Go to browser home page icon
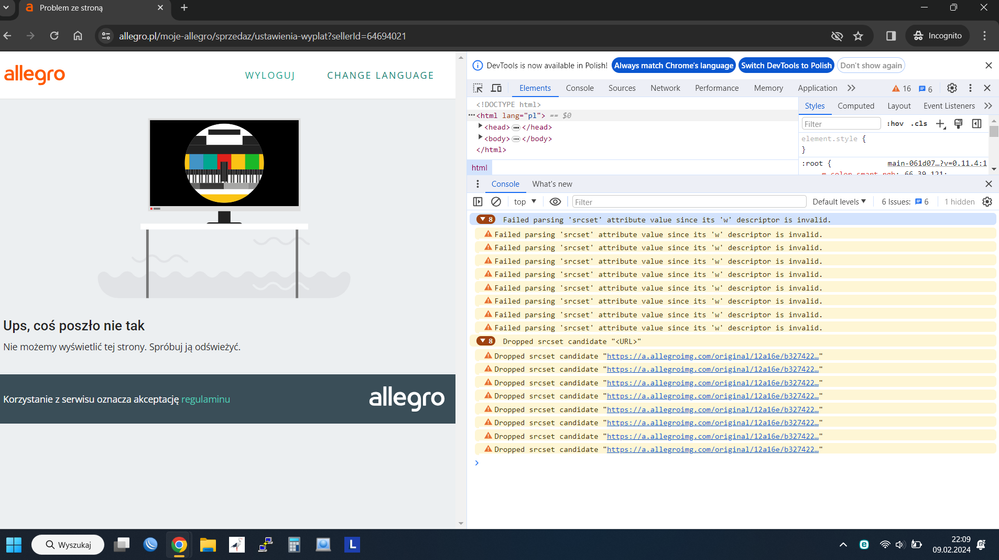The height and width of the screenshot is (560, 999). click(x=78, y=36)
